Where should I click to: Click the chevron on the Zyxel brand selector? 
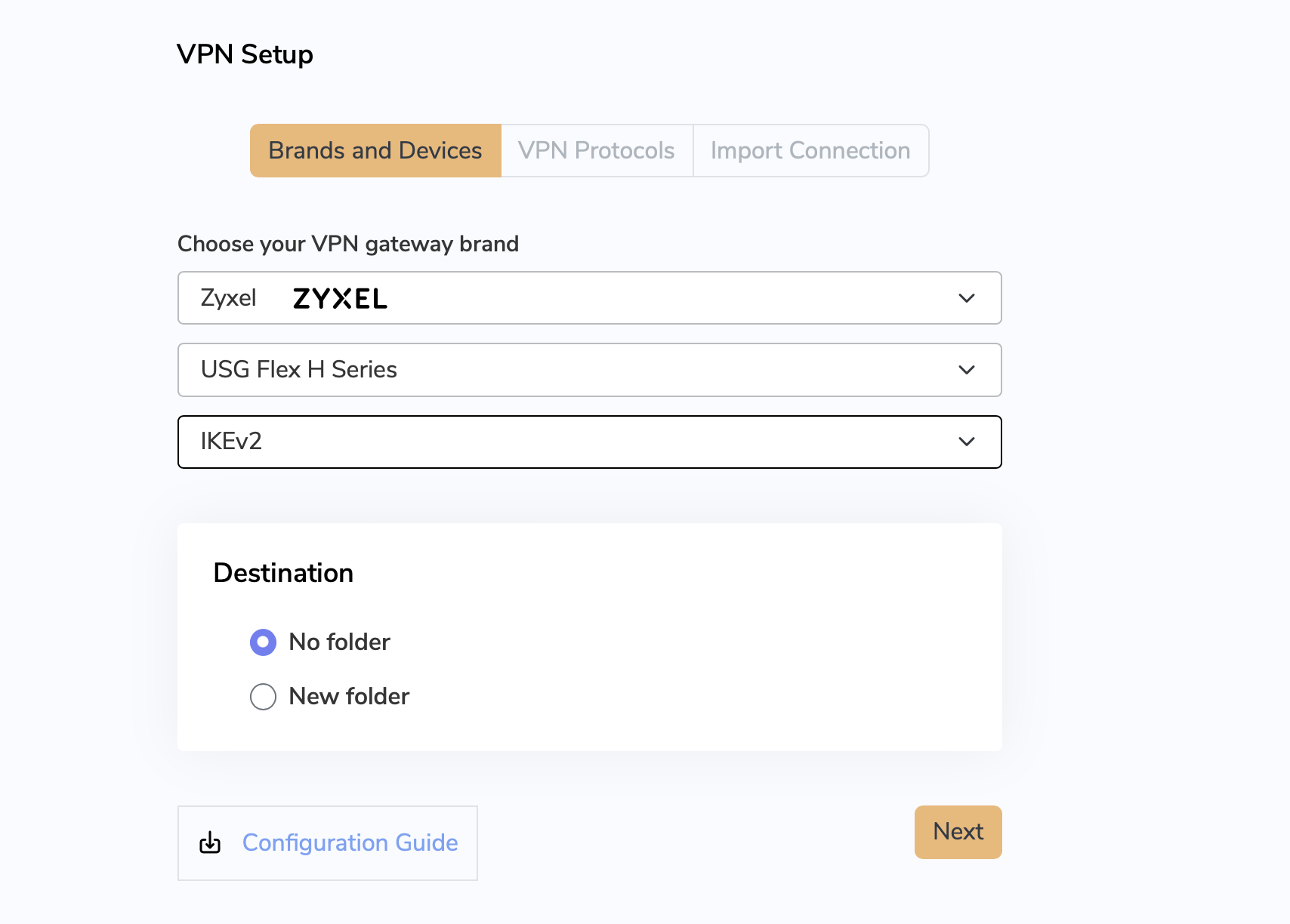967,298
